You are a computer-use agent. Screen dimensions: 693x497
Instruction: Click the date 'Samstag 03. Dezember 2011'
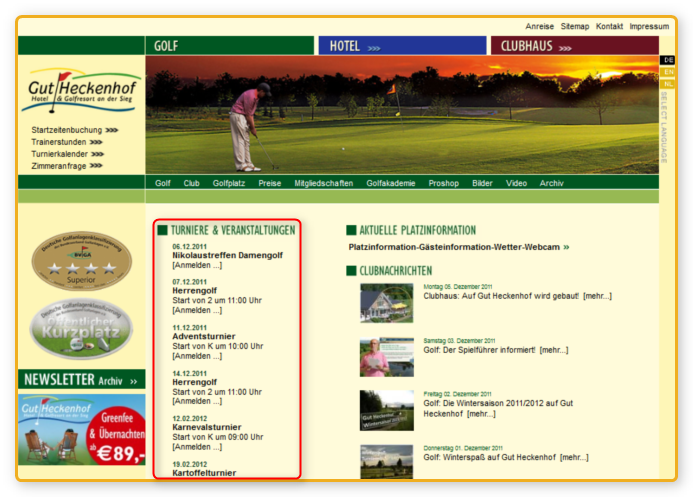459,341
